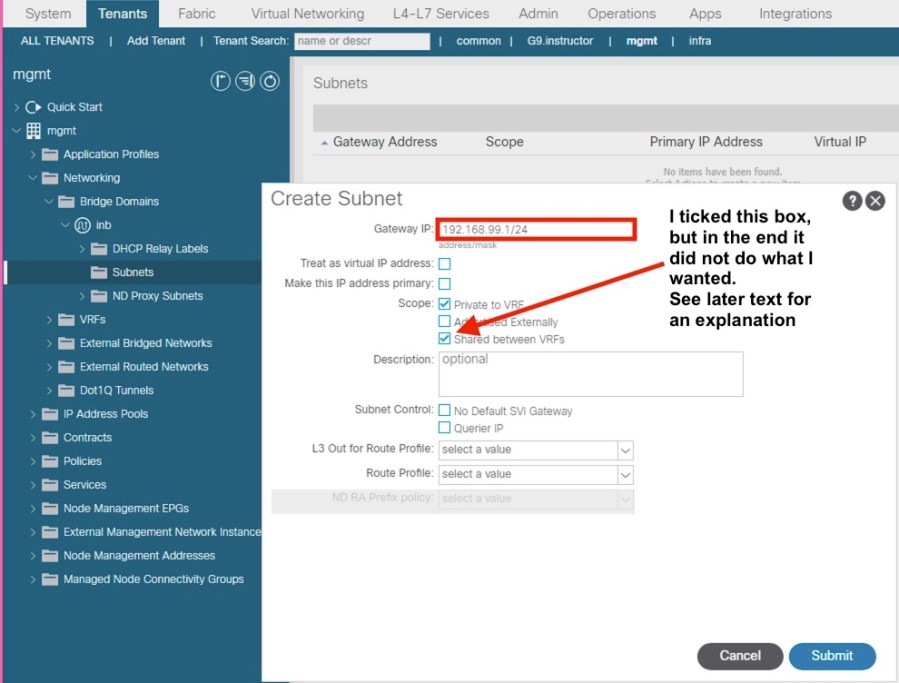Click the help question mark icon in dialog
899x683 pixels.
tap(852, 201)
